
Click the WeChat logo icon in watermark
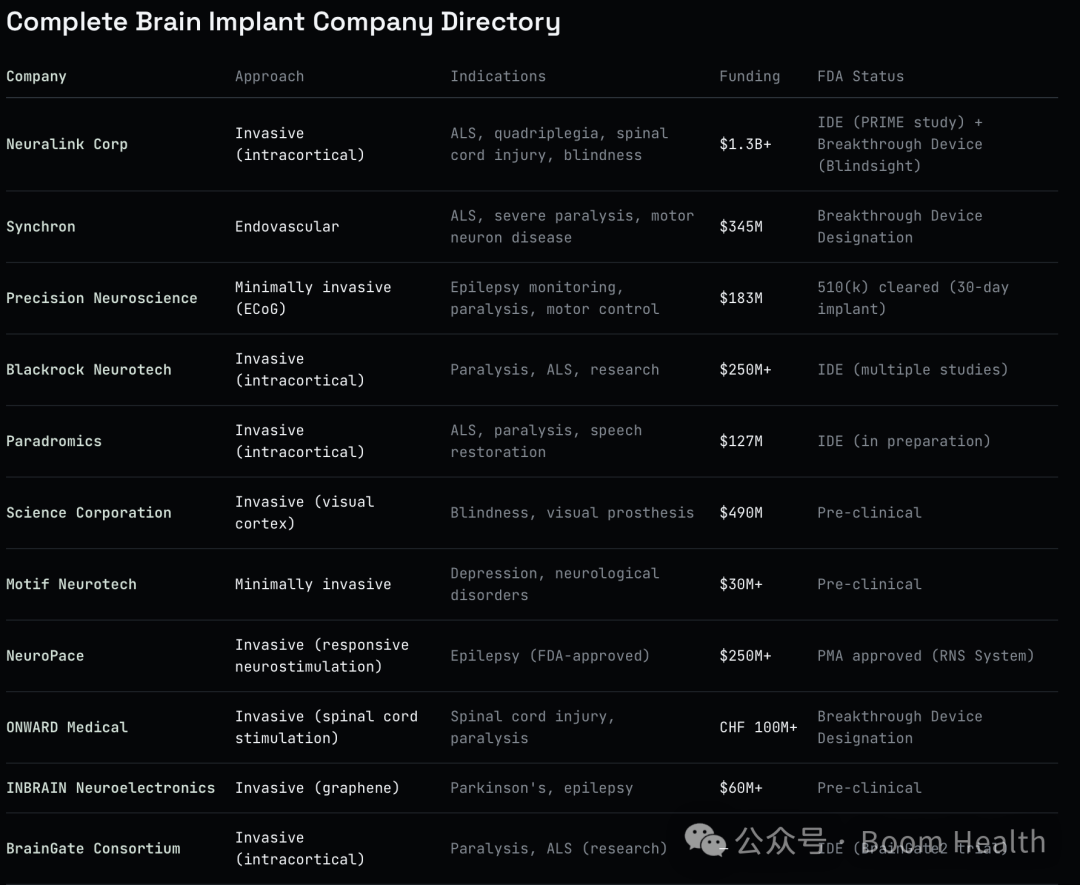click(705, 840)
